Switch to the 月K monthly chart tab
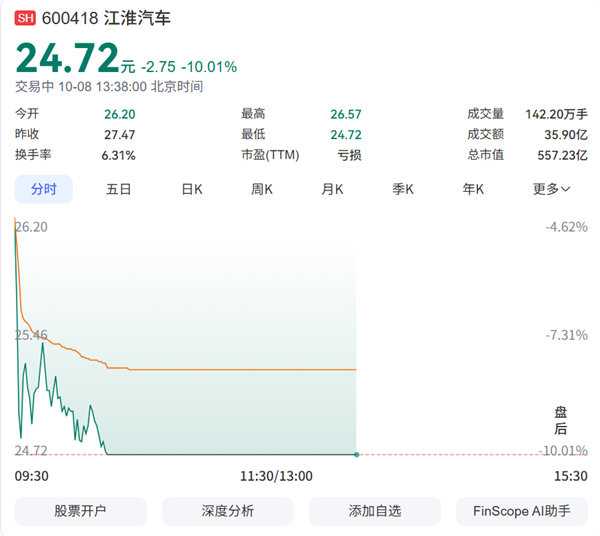The image size is (600, 536). tap(332, 189)
